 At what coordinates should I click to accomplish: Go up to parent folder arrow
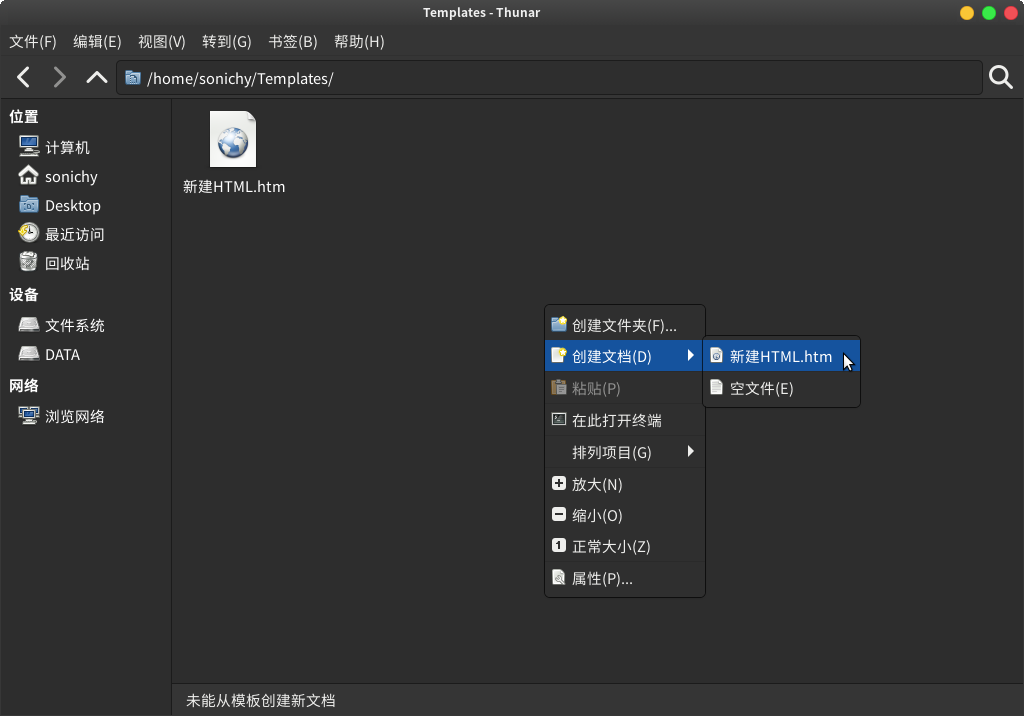click(96, 77)
